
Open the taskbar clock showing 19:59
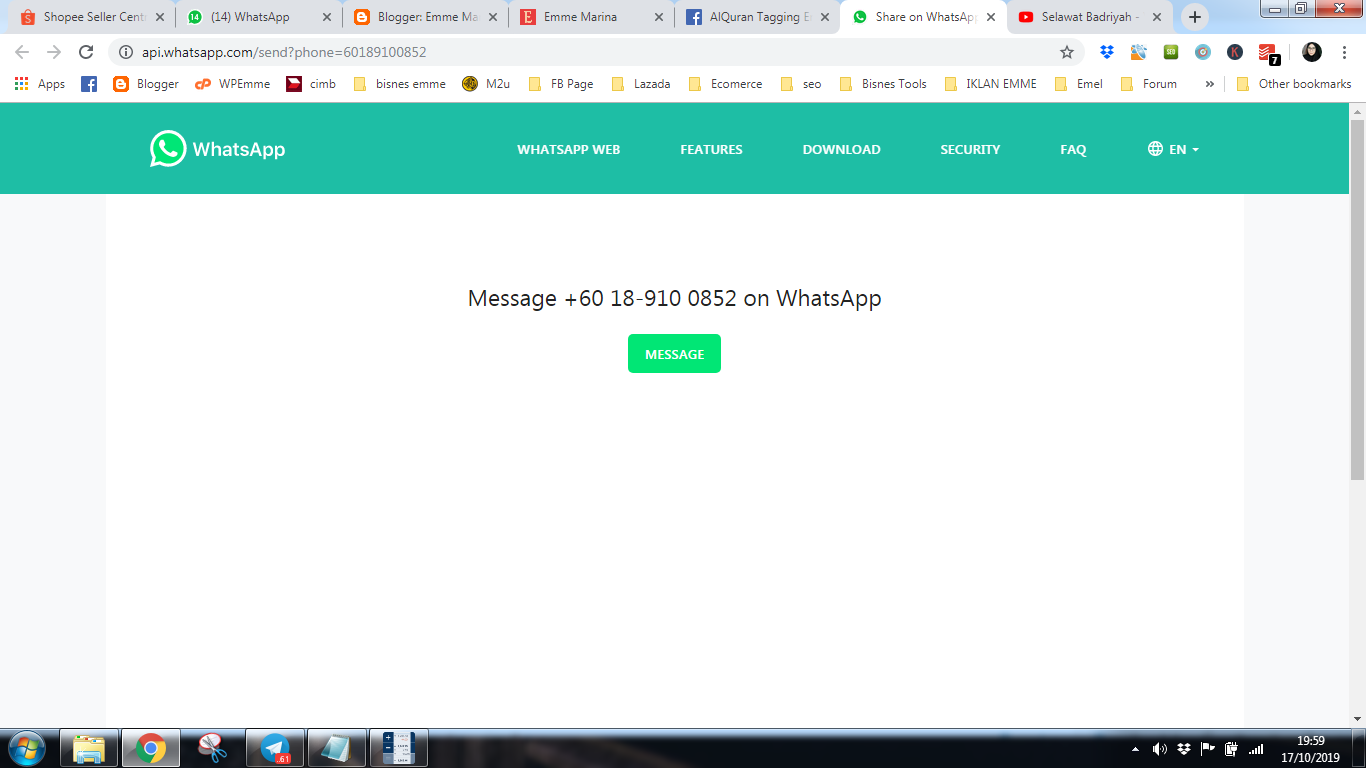point(1310,749)
